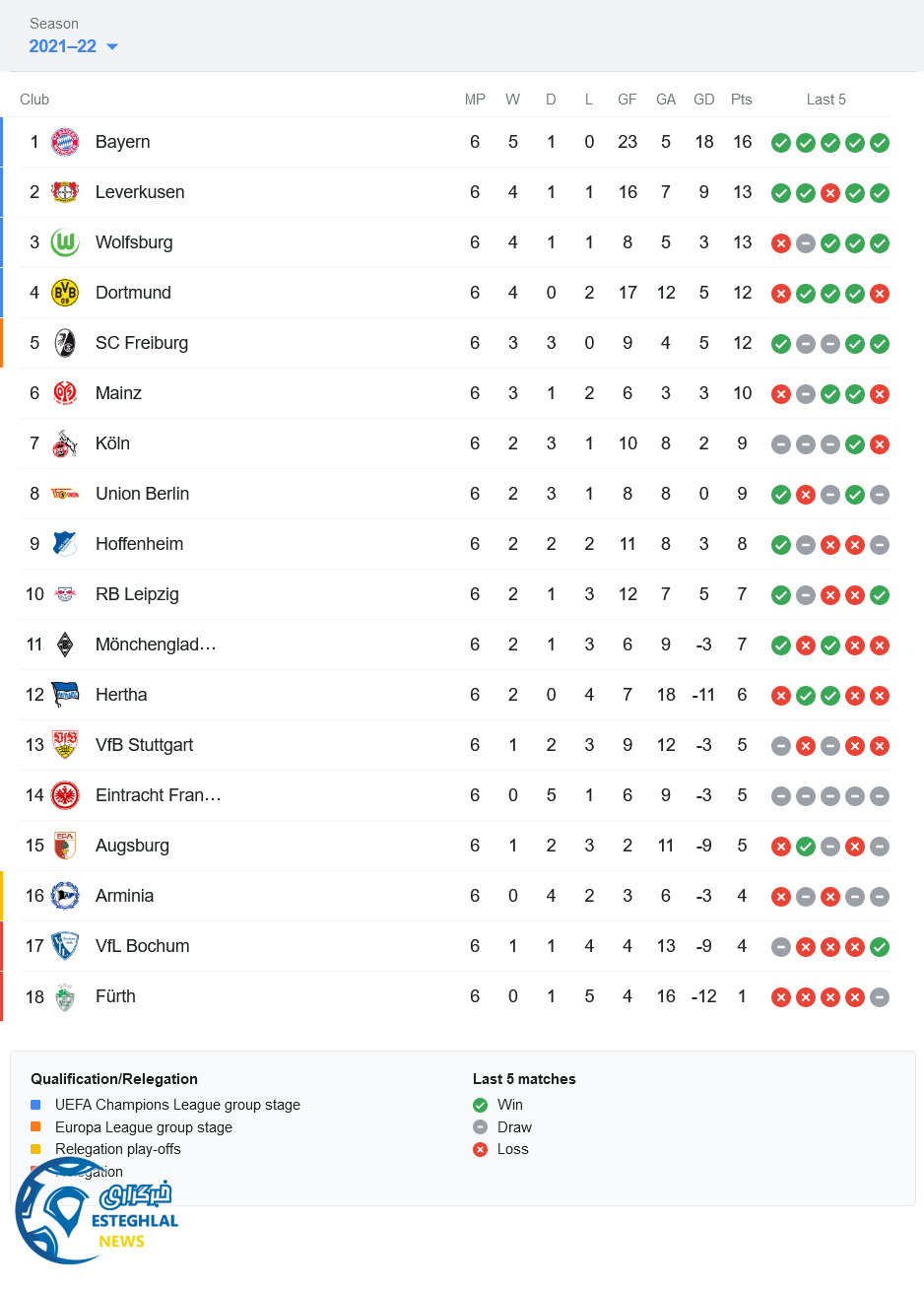Click the dropdown arrow next to 2021–22
Screen dimensions: 924x1291
click(112, 47)
